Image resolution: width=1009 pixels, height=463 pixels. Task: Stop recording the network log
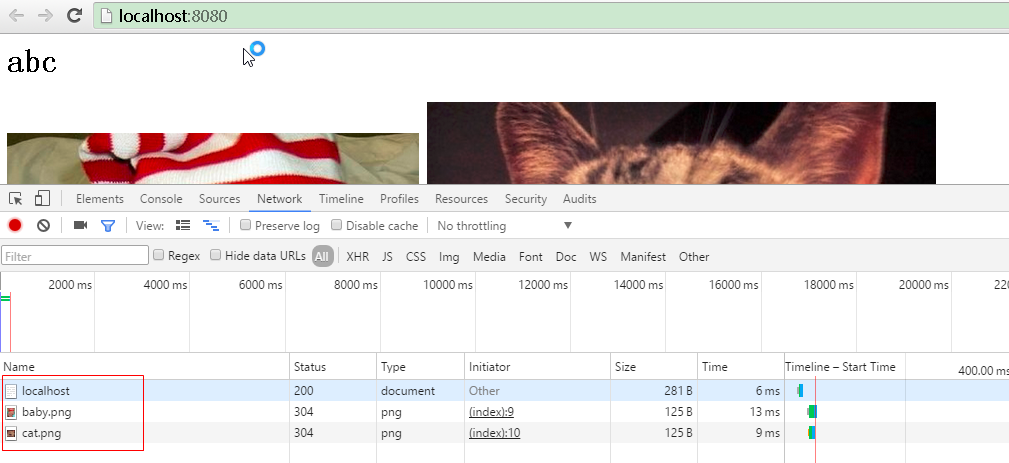coord(15,226)
